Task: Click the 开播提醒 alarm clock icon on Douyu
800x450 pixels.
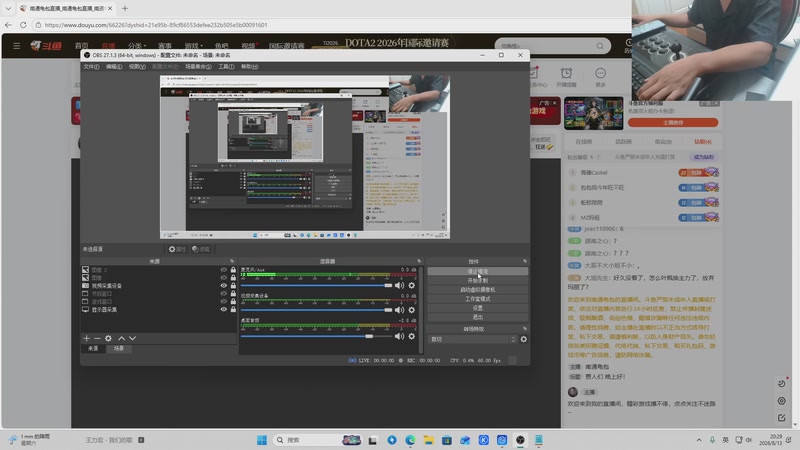Action: pos(566,73)
